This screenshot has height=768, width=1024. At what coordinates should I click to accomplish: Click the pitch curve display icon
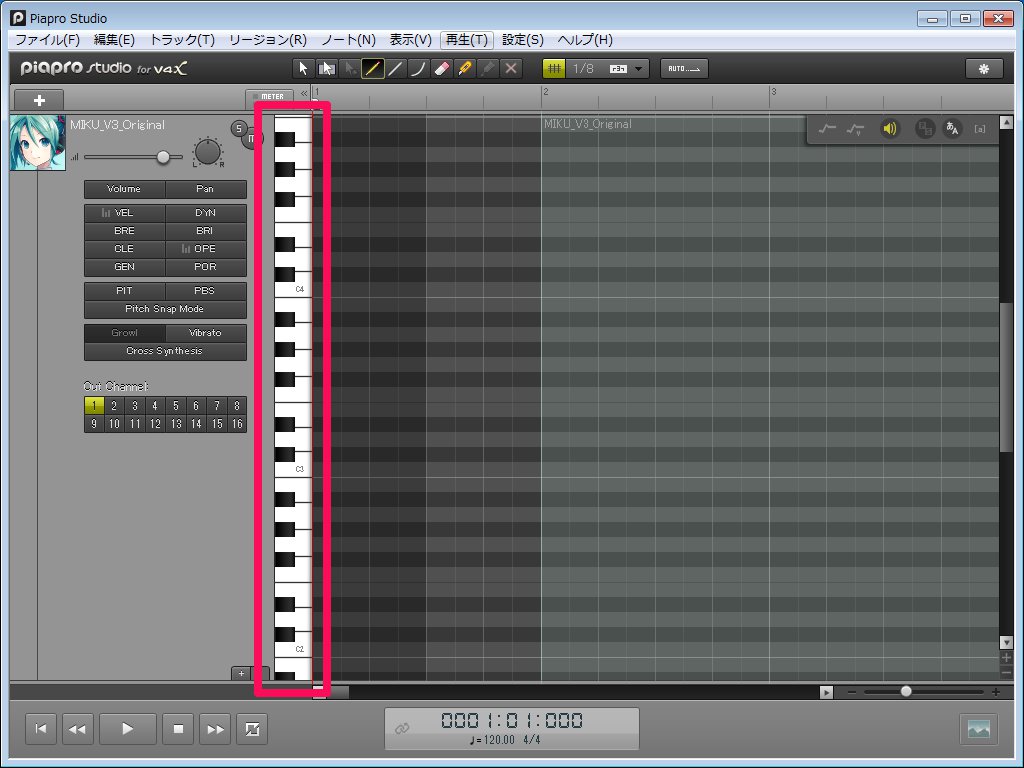(827, 129)
